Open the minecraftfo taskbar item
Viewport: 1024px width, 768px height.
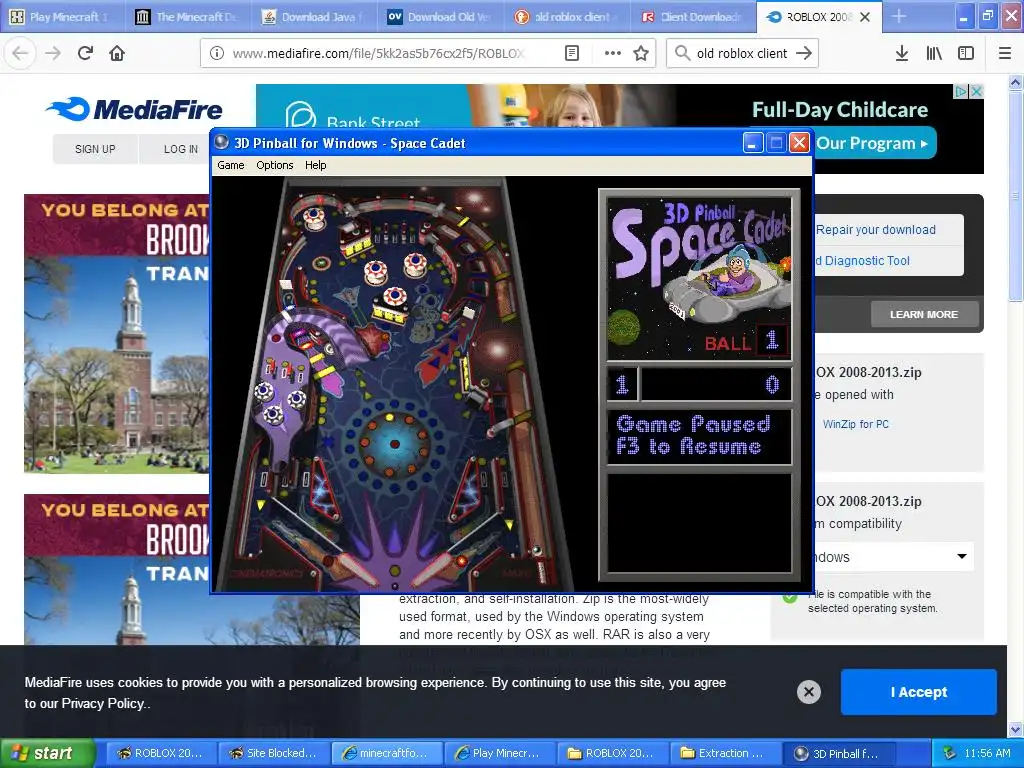387,753
